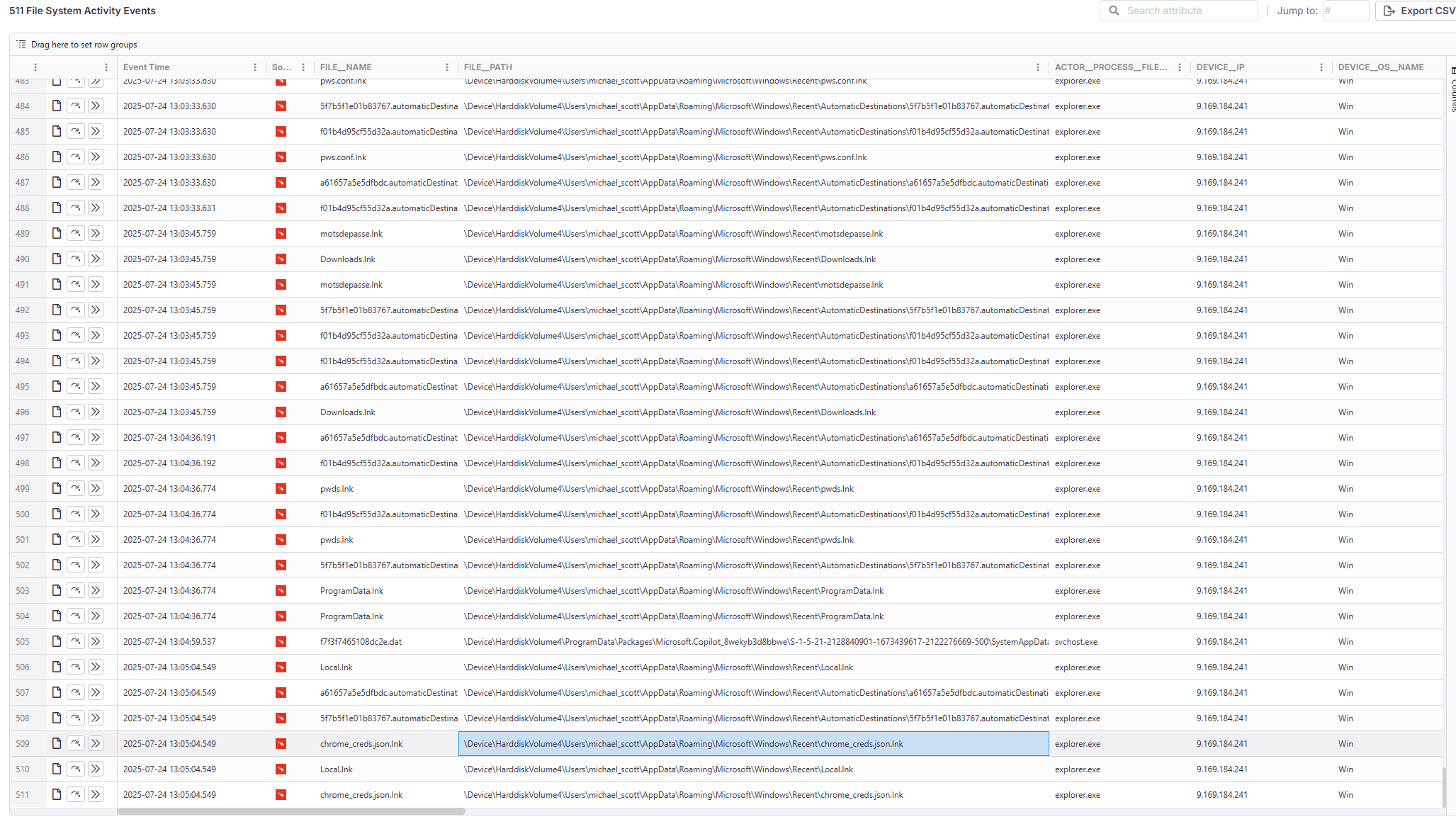Open details for row 509 via document icon
The image size is (1456, 824).
[57, 743]
